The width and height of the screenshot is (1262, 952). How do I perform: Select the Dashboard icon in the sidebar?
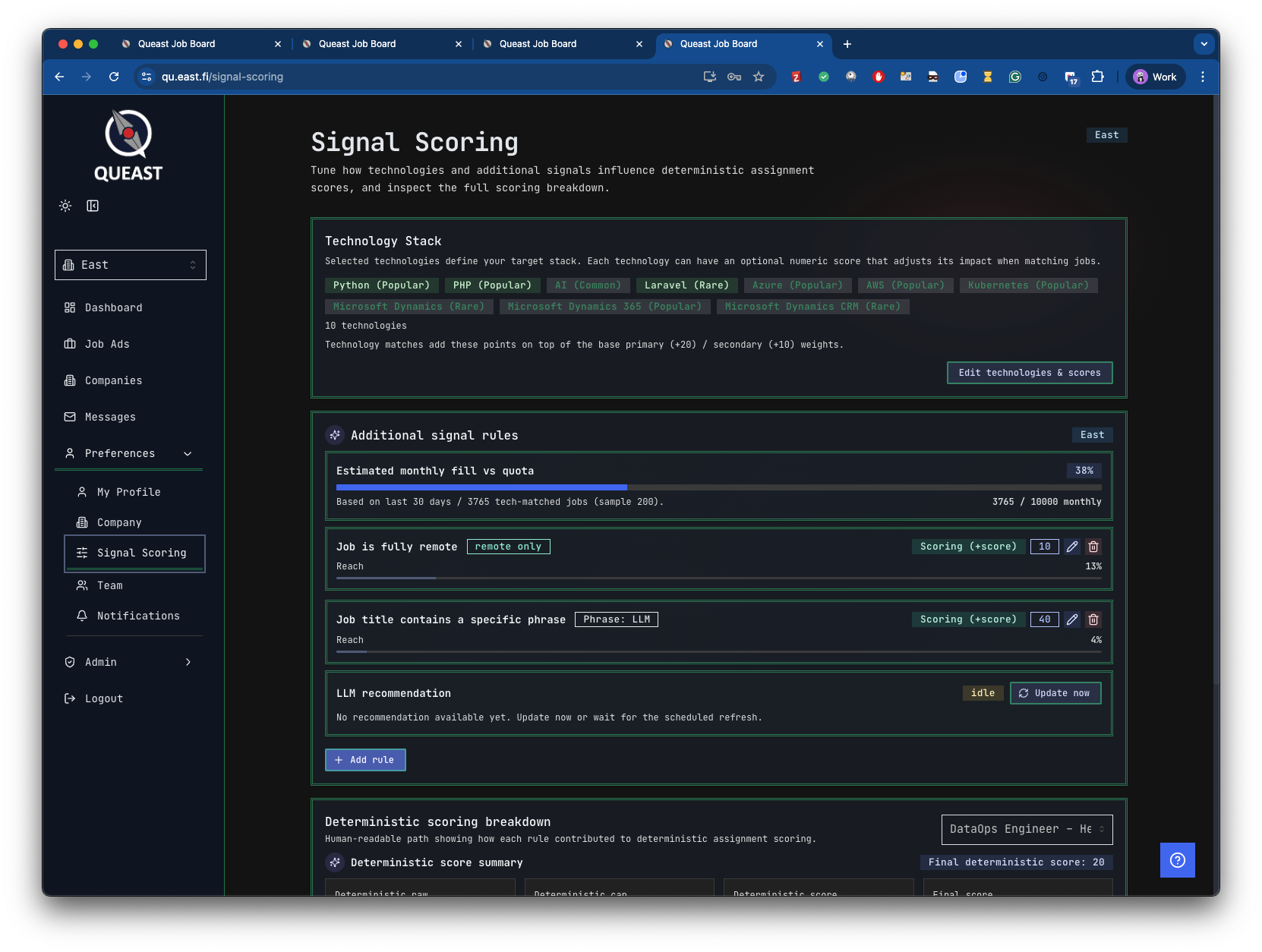[69, 307]
